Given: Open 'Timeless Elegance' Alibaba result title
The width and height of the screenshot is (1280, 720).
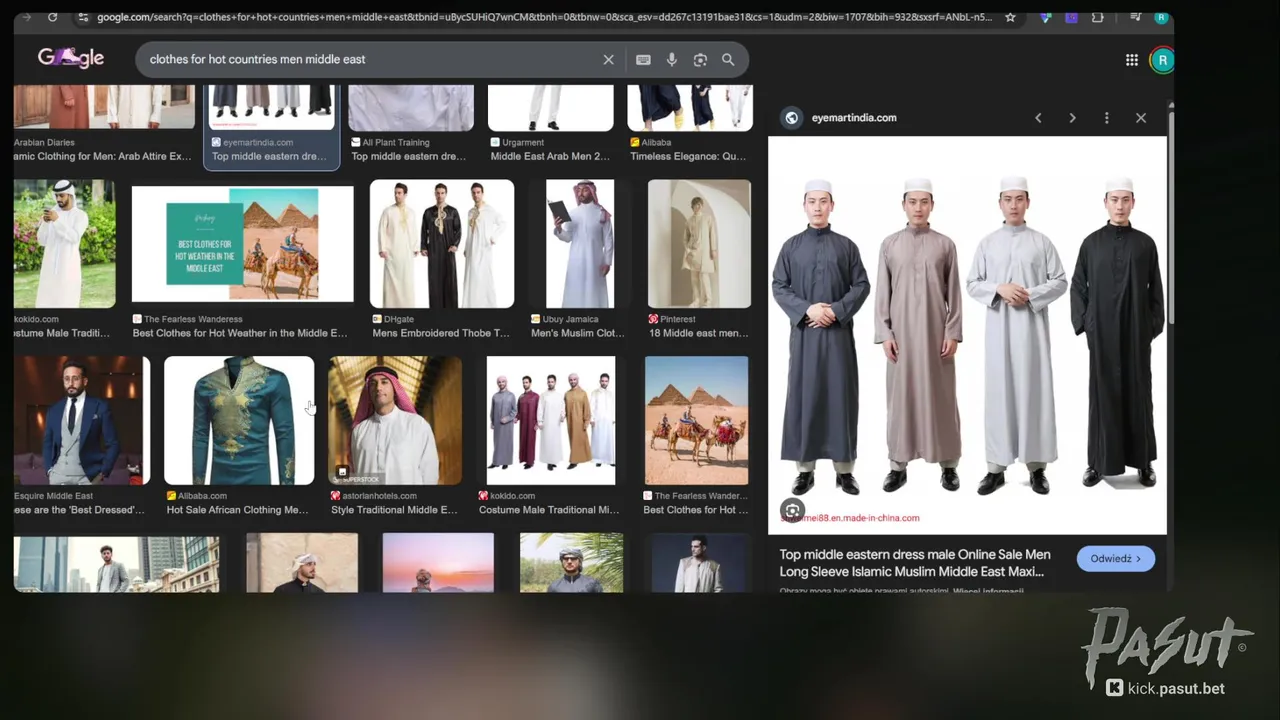Looking at the screenshot, I should coord(688,157).
